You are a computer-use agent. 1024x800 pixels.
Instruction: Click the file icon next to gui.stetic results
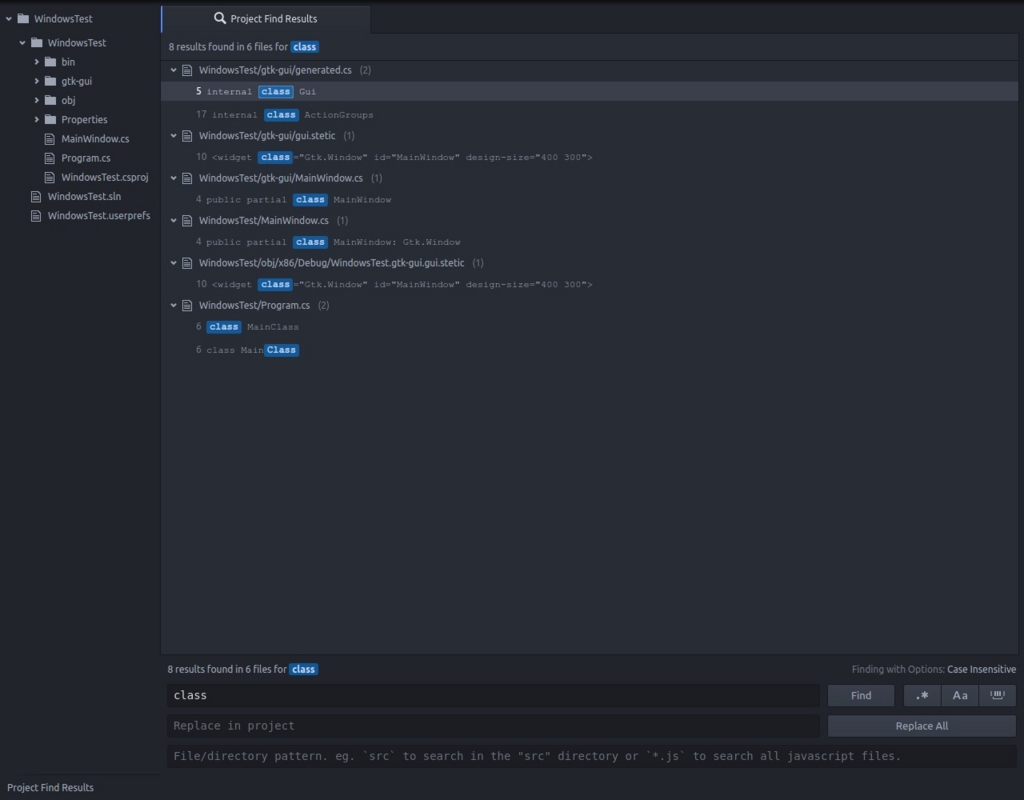point(187,135)
